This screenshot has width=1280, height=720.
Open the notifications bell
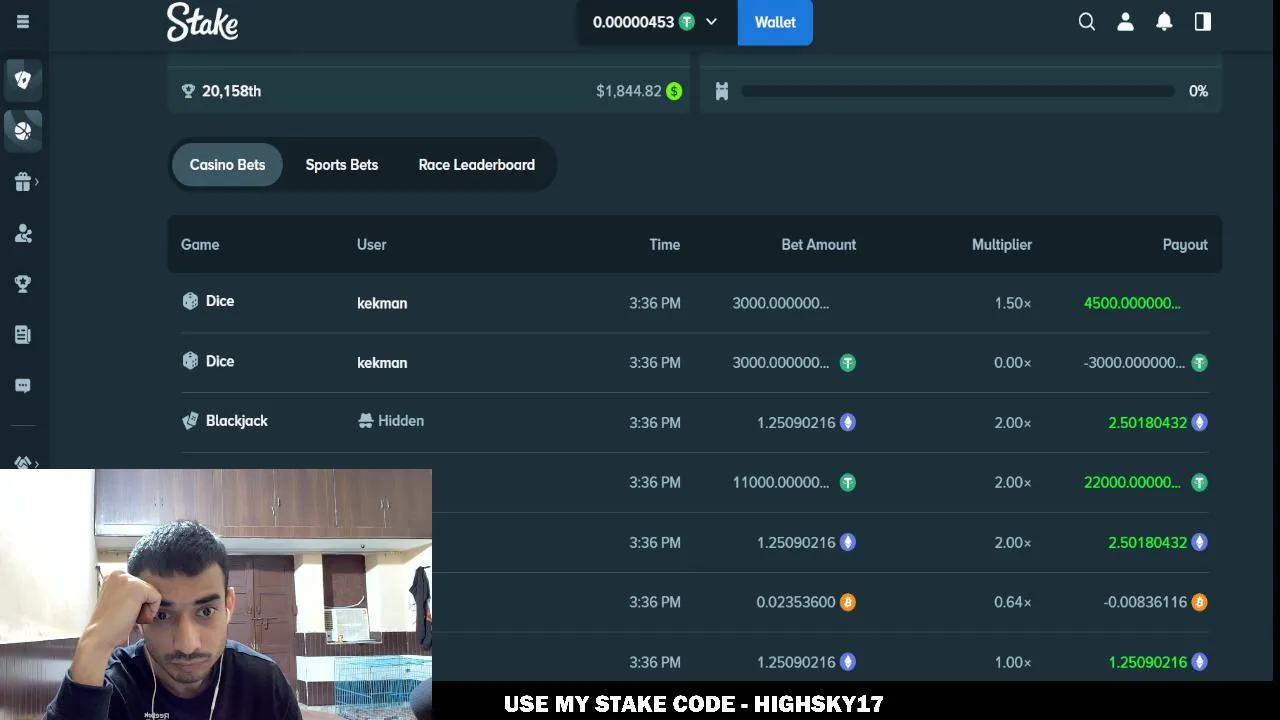(x=1164, y=22)
